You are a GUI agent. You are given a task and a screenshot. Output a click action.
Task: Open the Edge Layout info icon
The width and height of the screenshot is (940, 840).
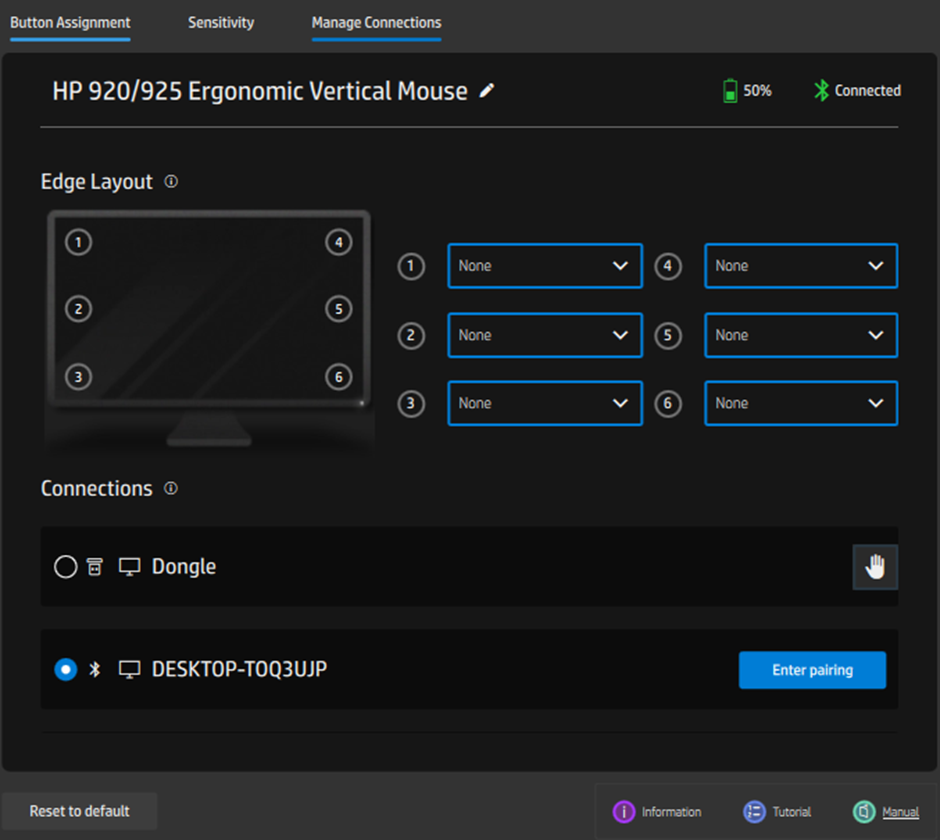171,181
